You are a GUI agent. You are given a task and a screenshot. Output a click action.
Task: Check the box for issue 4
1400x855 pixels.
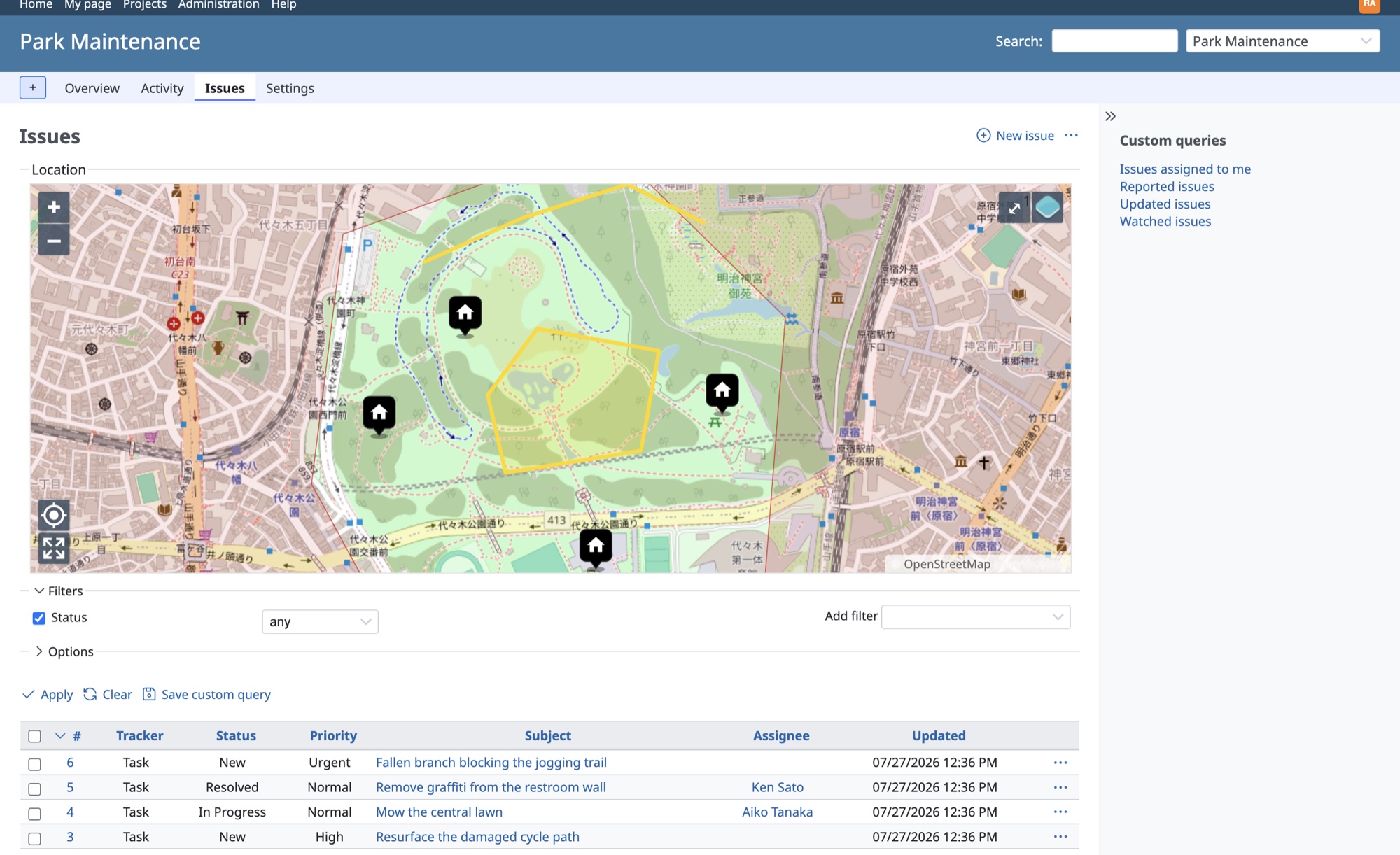coord(34,814)
